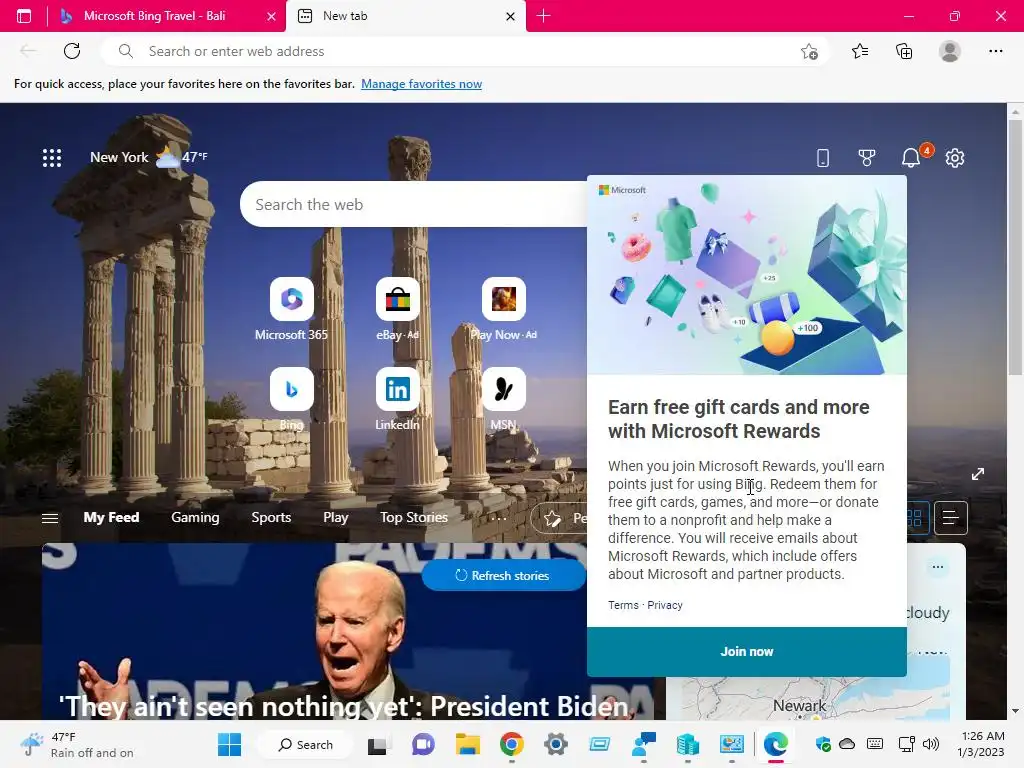1024x768 pixels.
Task: Open weather card more options ellipsis
Action: click(x=938, y=567)
